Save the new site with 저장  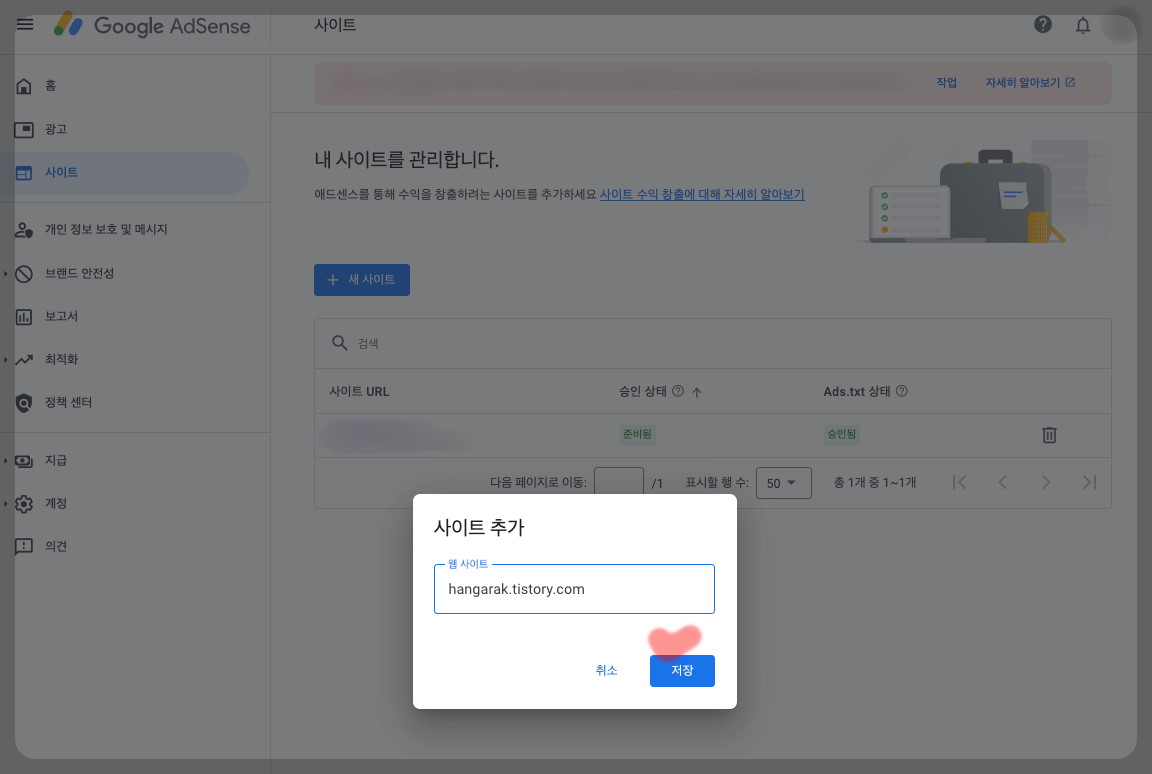[682, 671]
